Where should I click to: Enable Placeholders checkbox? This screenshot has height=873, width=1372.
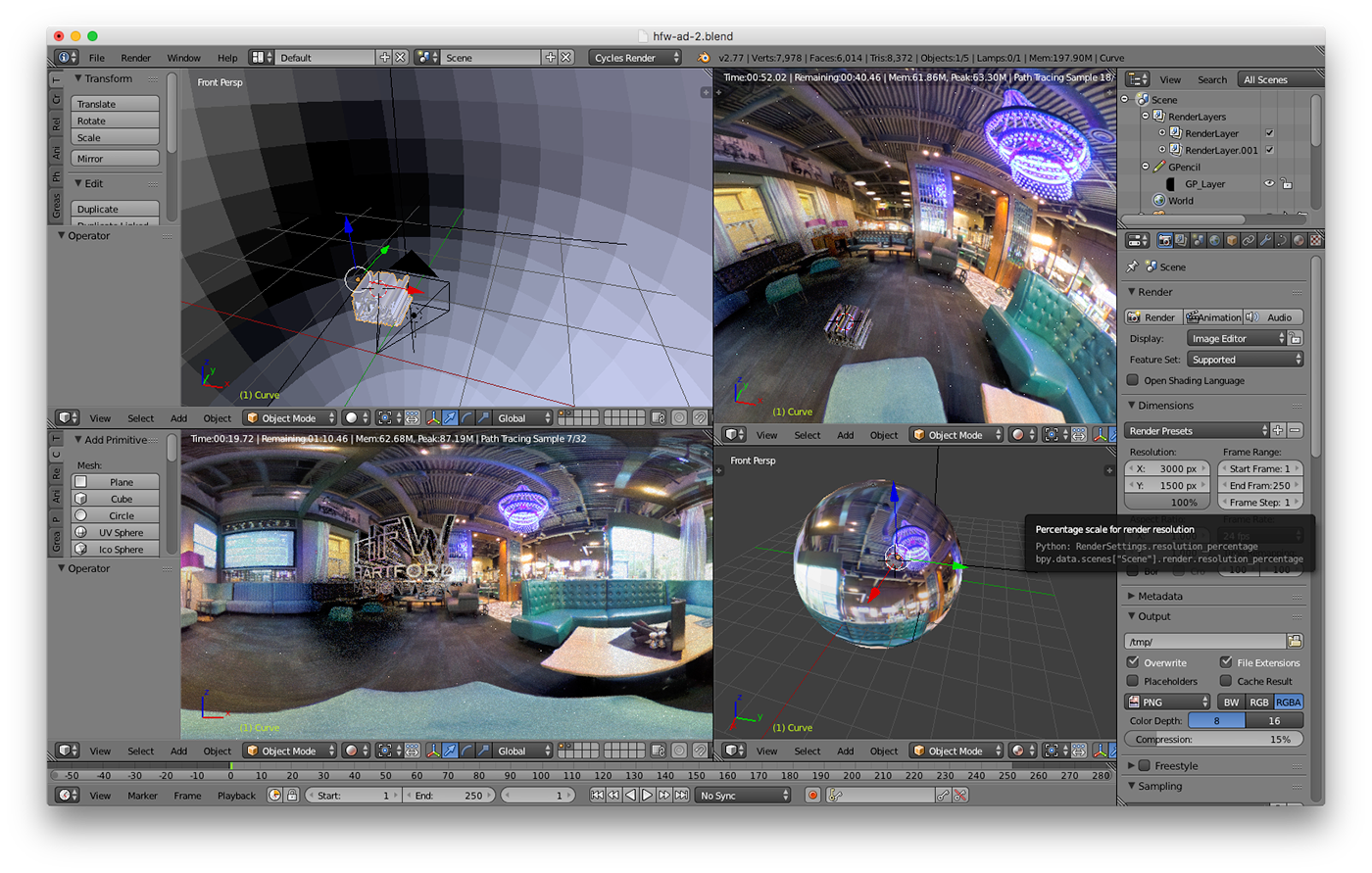tap(1133, 681)
